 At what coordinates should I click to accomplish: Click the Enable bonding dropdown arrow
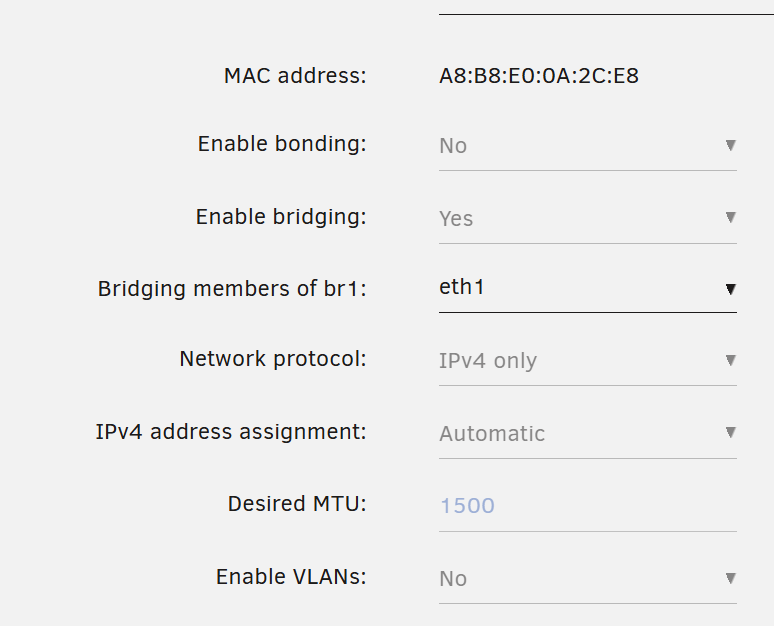731,145
